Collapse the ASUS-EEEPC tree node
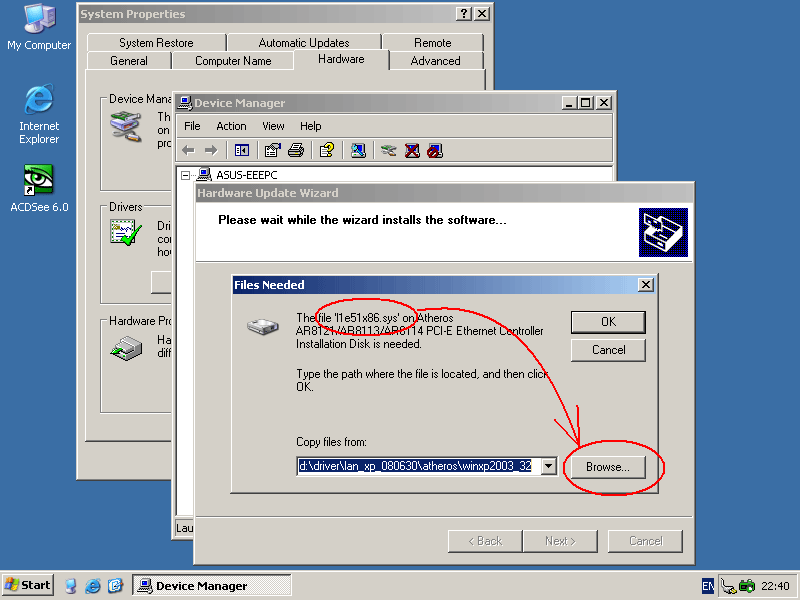 tap(186, 176)
